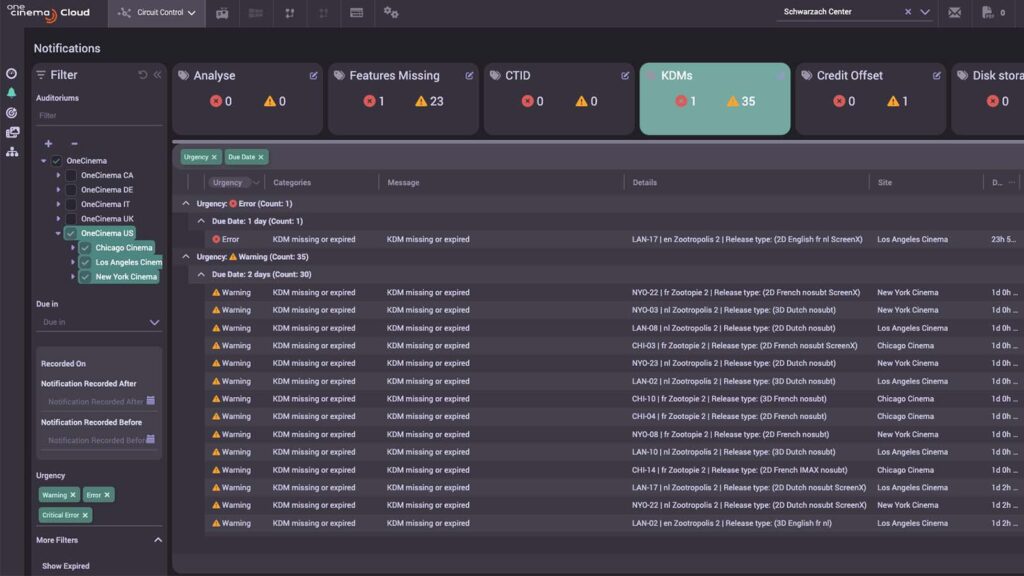The height and width of the screenshot is (576, 1024).
Task: Click the Auditoriums filter text field
Action: pos(98,116)
